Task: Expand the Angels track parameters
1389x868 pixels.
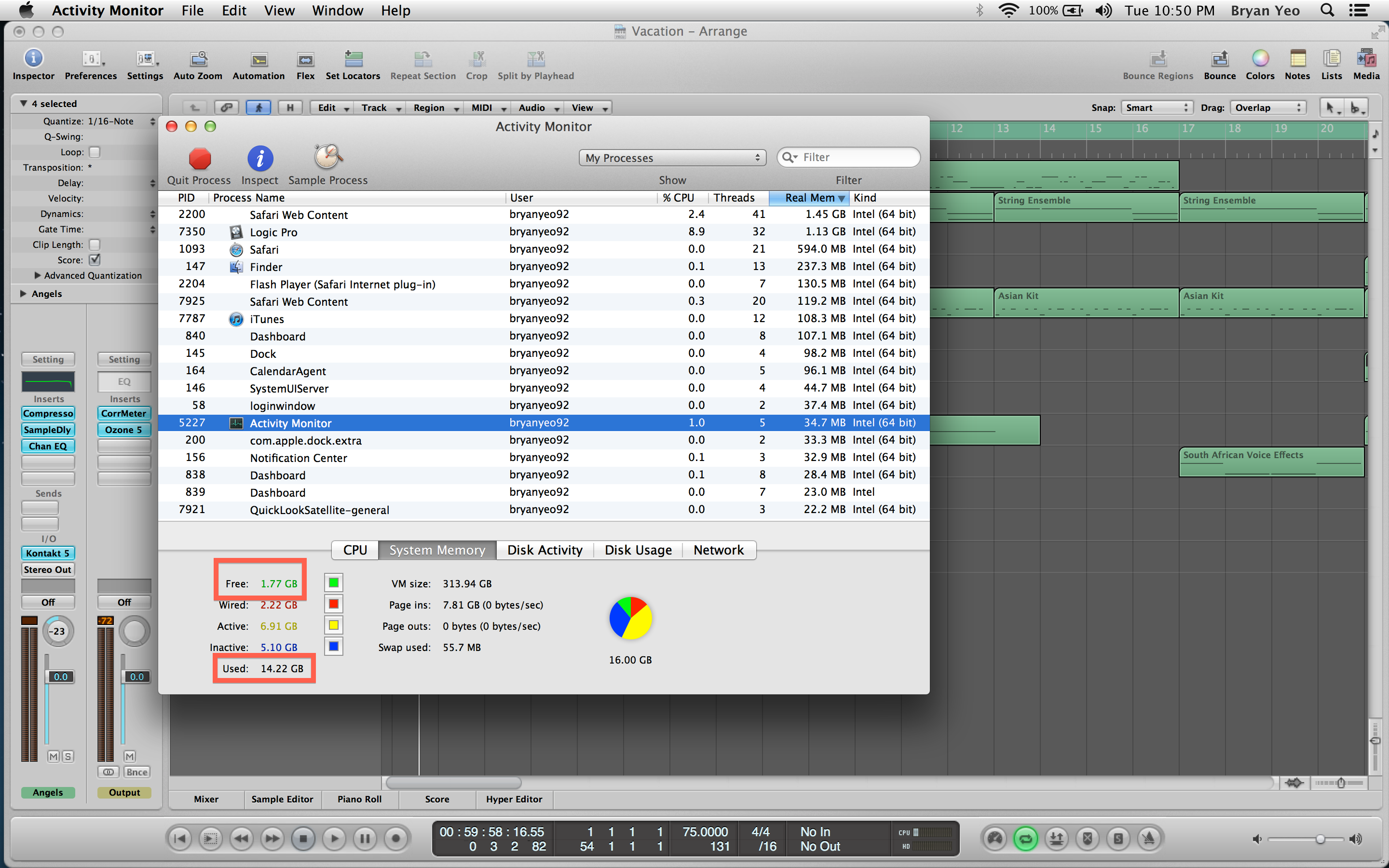Action: pos(23,293)
